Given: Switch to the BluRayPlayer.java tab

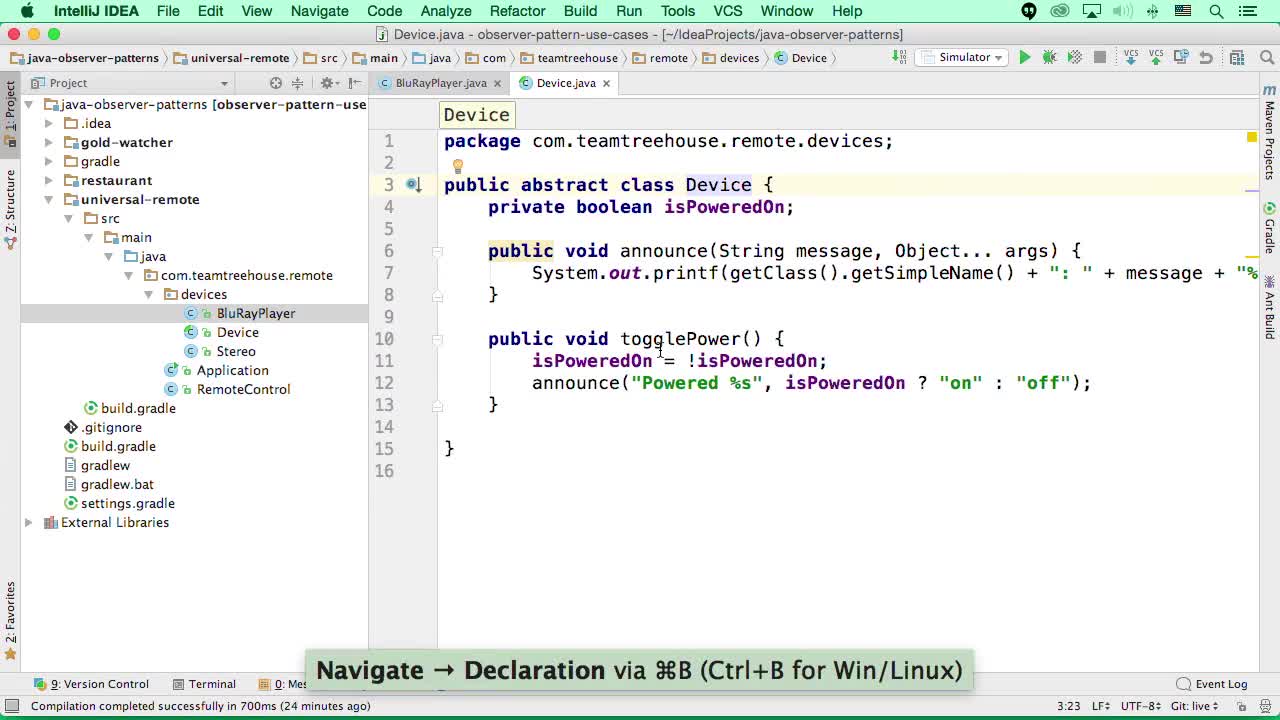Looking at the screenshot, I should 441,83.
